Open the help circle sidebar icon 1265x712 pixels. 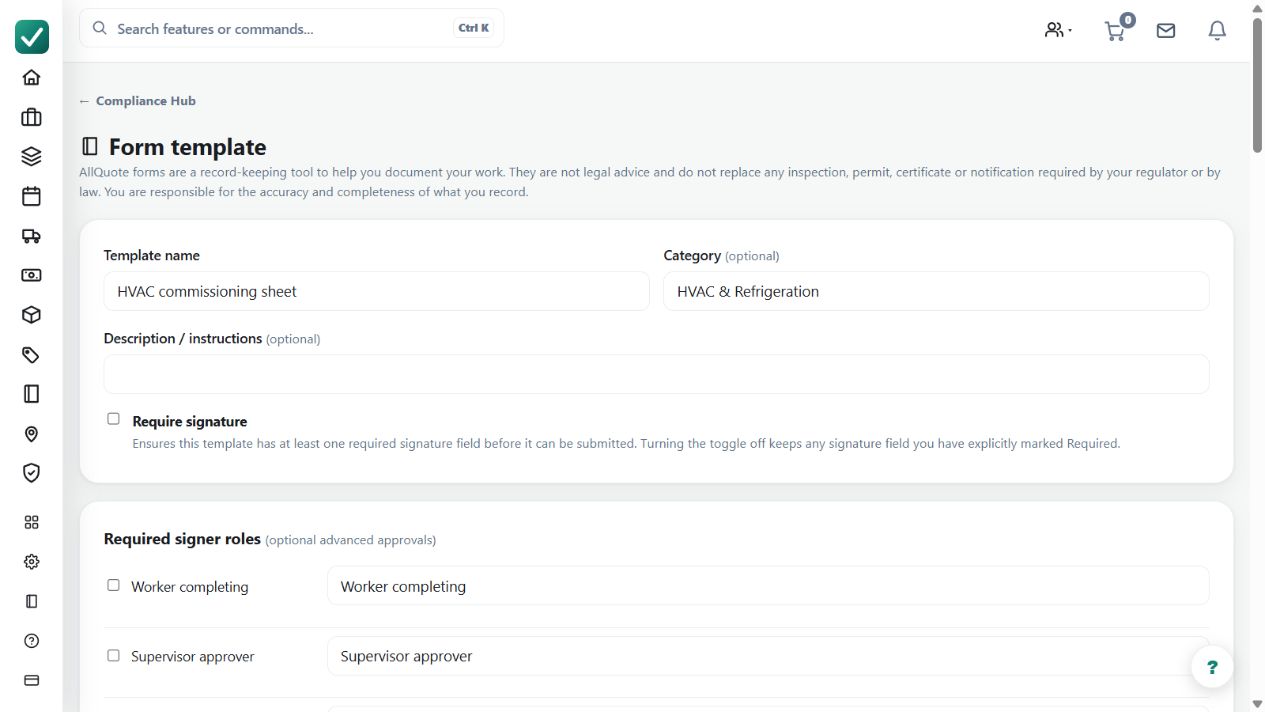[x=31, y=641]
